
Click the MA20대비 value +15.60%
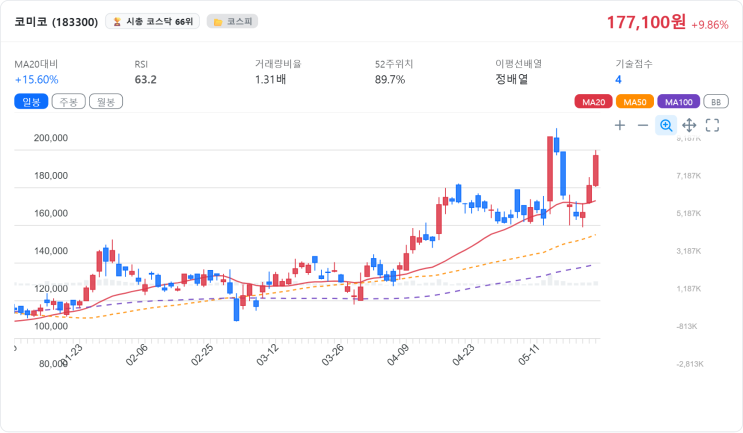click(36, 80)
